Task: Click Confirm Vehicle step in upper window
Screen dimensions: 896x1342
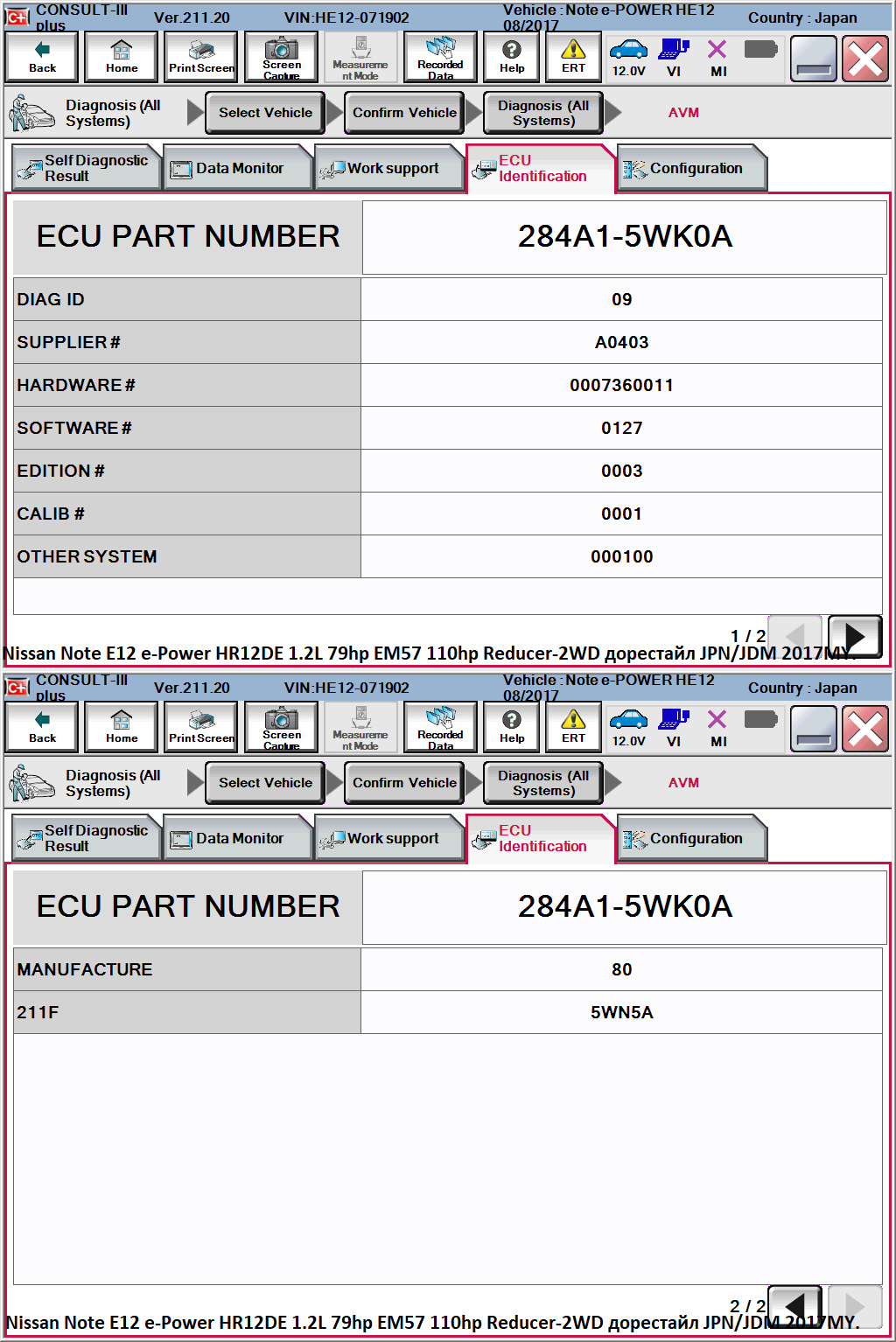Action: tap(404, 113)
